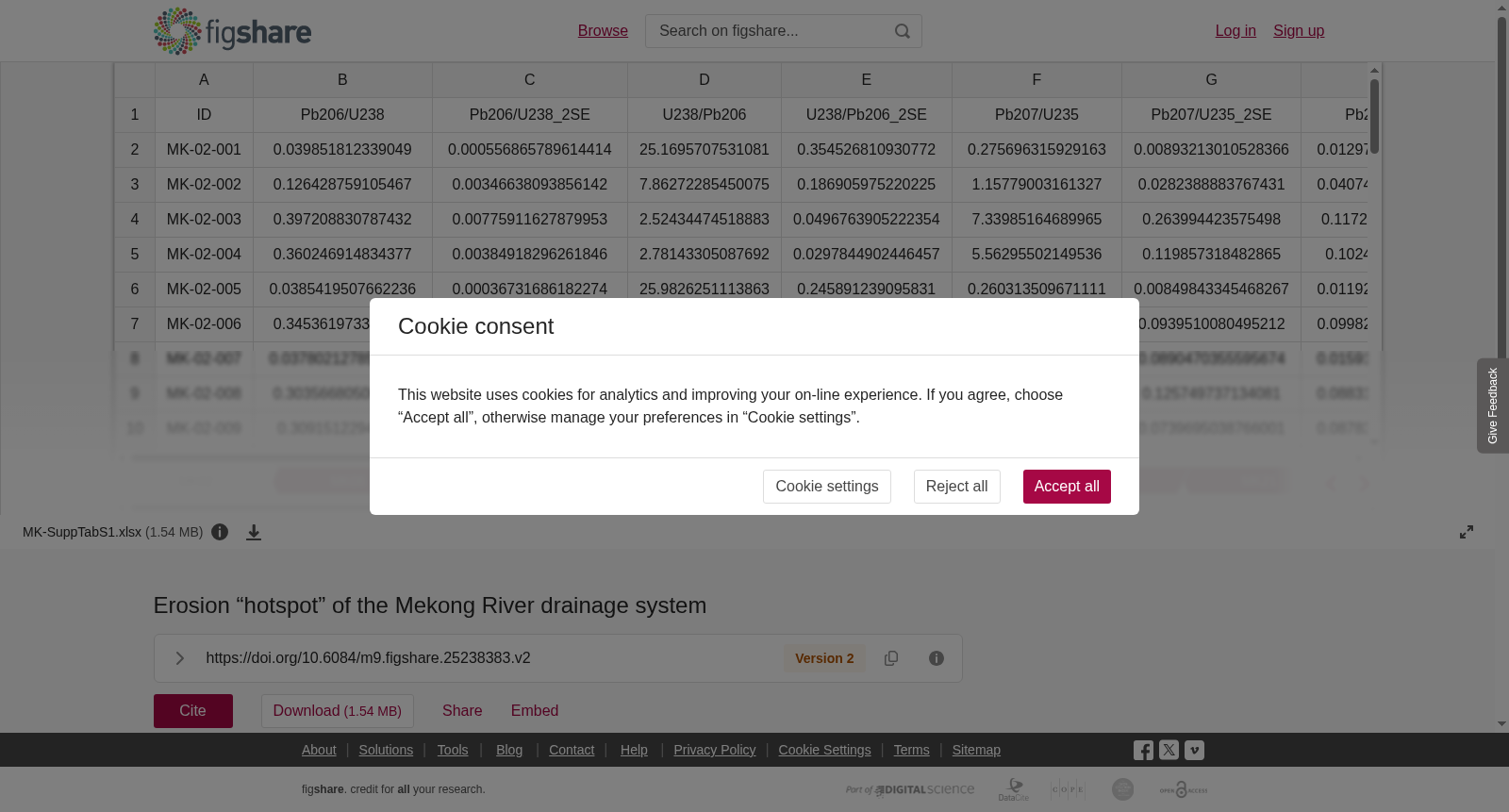Image resolution: width=1509 pixels, height=812 pixels.
Task: Click cell MK-02-005
Action: (x=204, y=290)
